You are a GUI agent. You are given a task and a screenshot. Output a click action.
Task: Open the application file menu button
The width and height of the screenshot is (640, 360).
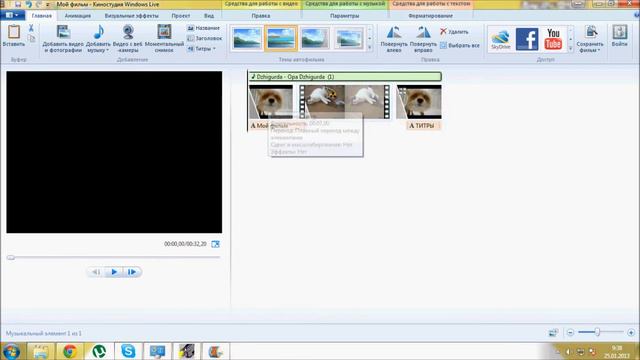12,16
